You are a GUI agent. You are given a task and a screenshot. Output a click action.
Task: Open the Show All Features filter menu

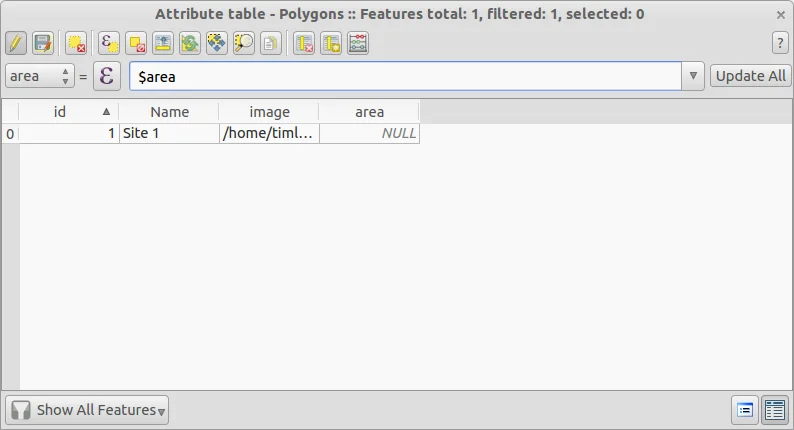[x=88, y=410]
